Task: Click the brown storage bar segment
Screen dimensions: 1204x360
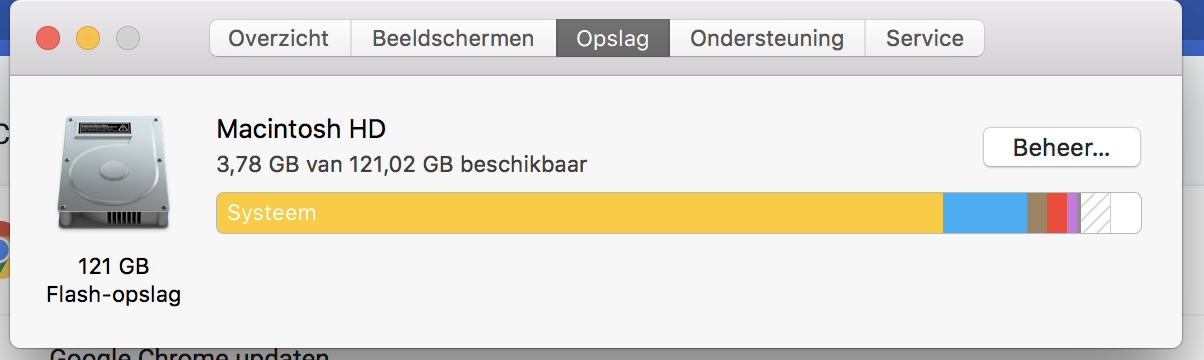Action: tap(1037, 213)
